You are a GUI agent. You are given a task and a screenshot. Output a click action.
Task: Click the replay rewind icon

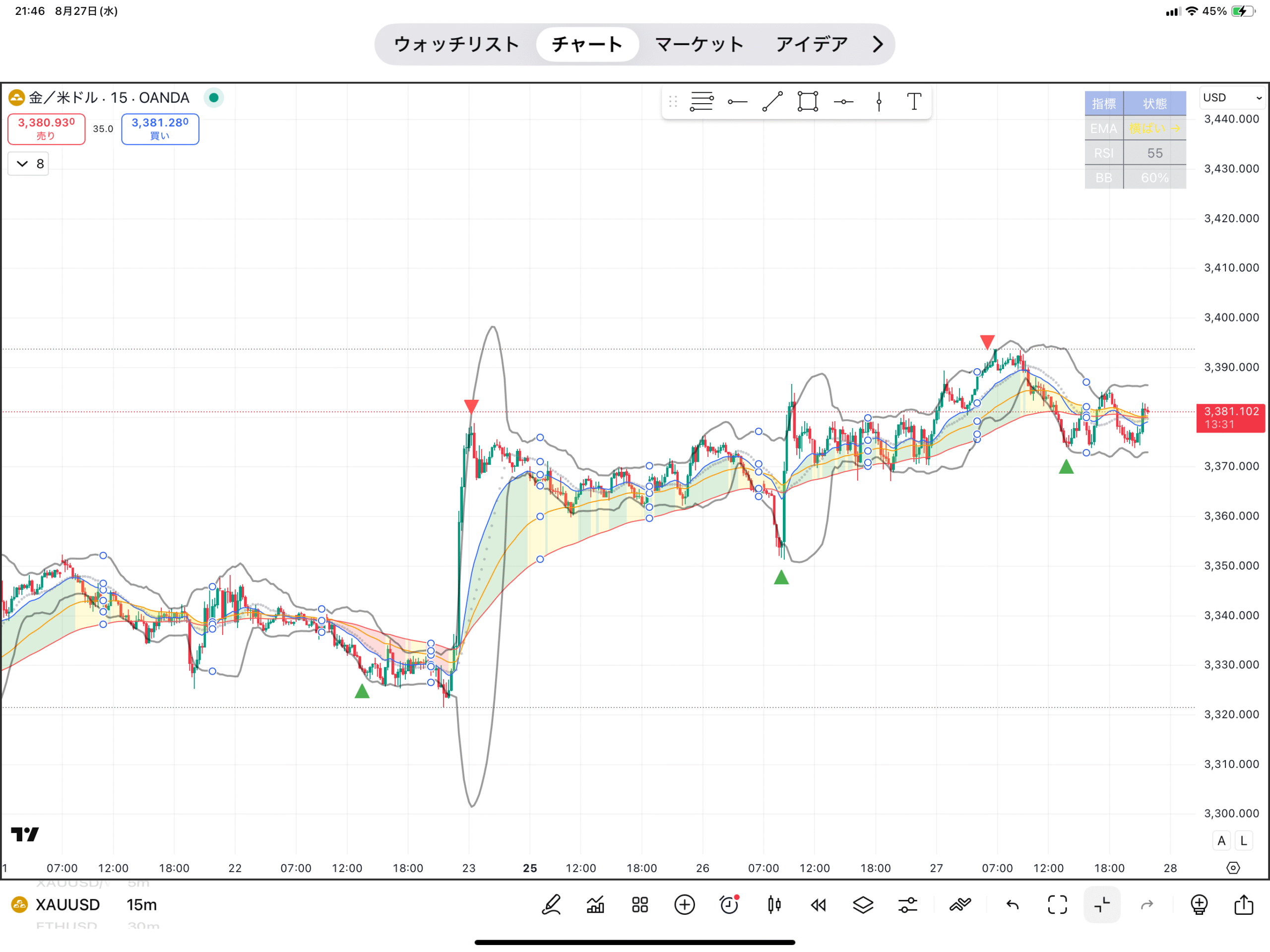click(x=818, y=905)
